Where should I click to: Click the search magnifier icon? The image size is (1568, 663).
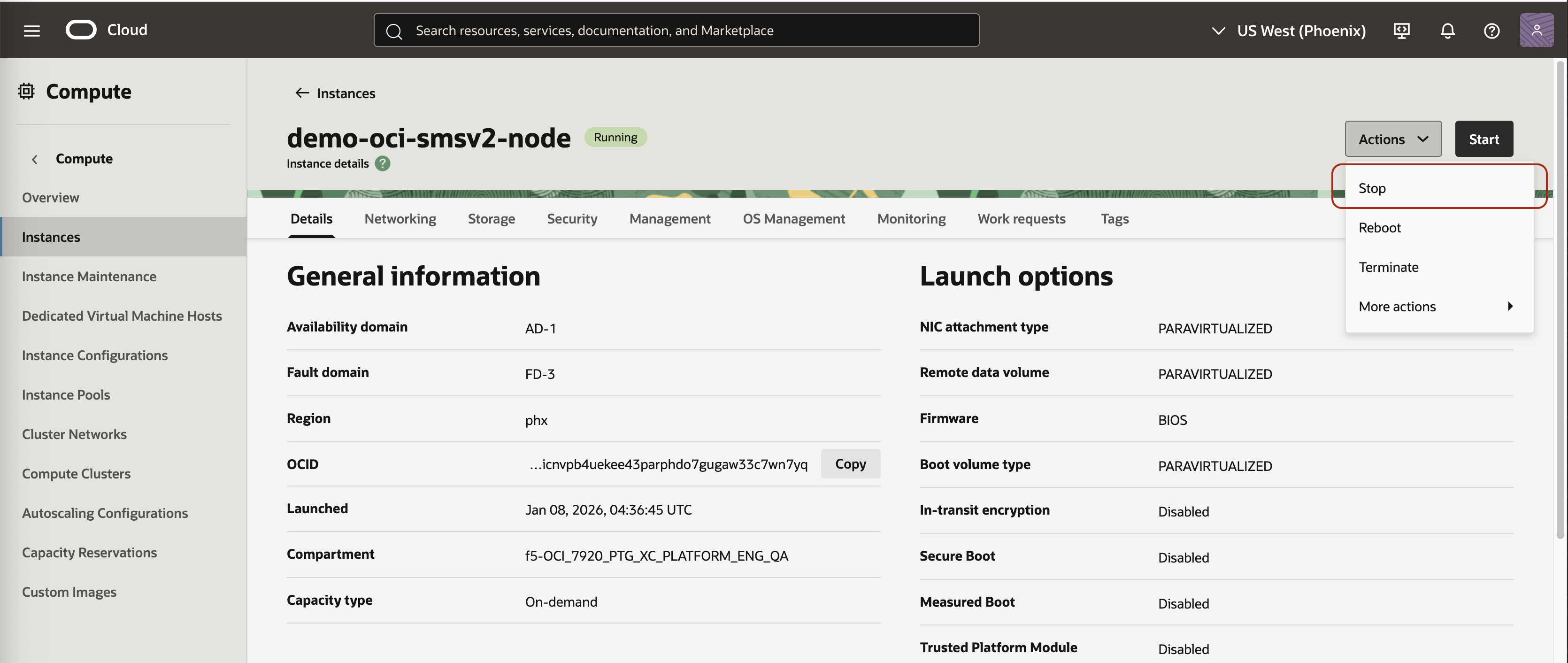coord(394,30)
